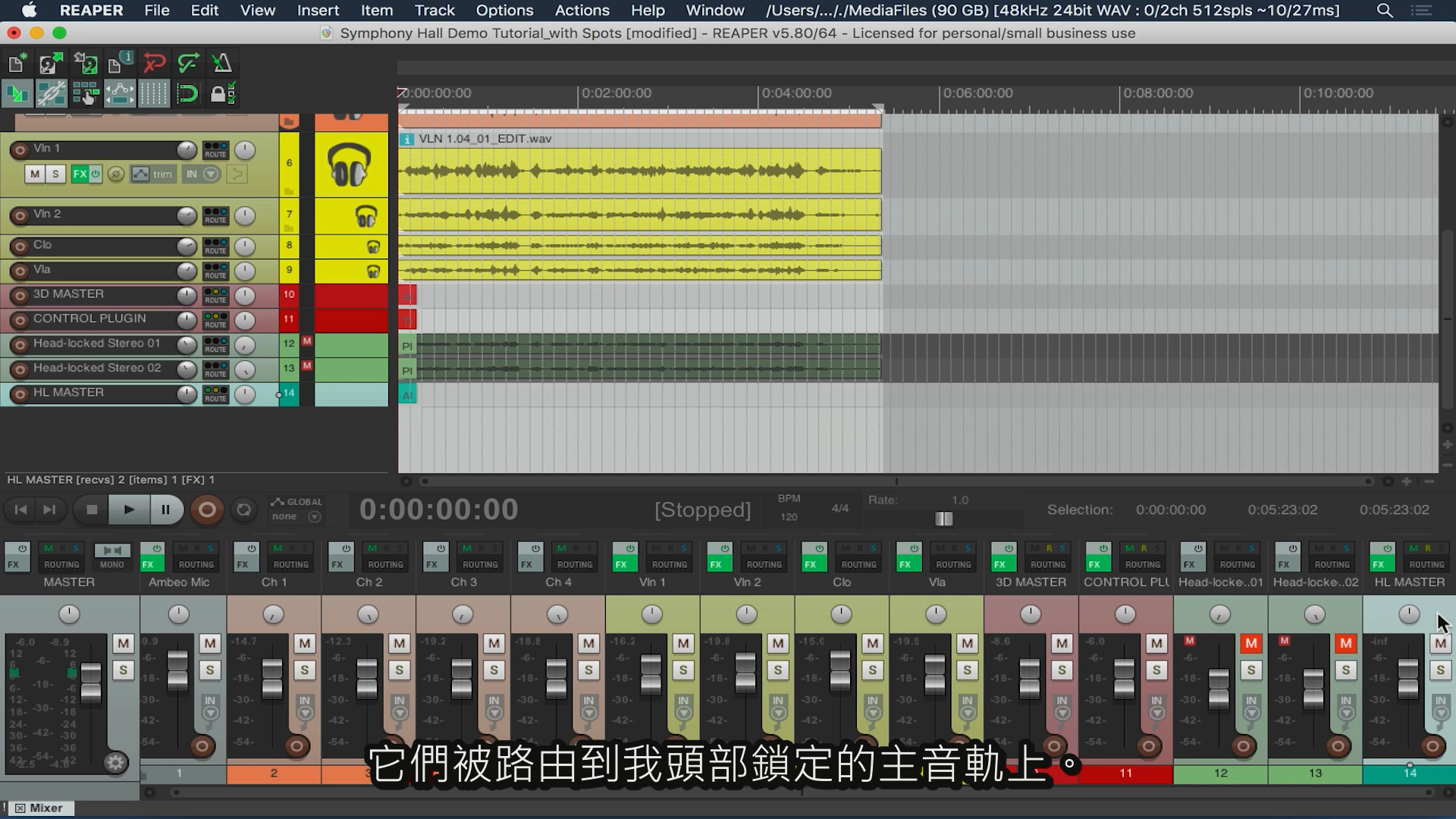Click the macOS Spotlight search icon
Image resolution: width=1456 pixels, height=819 pixels.
(1385, 11)
